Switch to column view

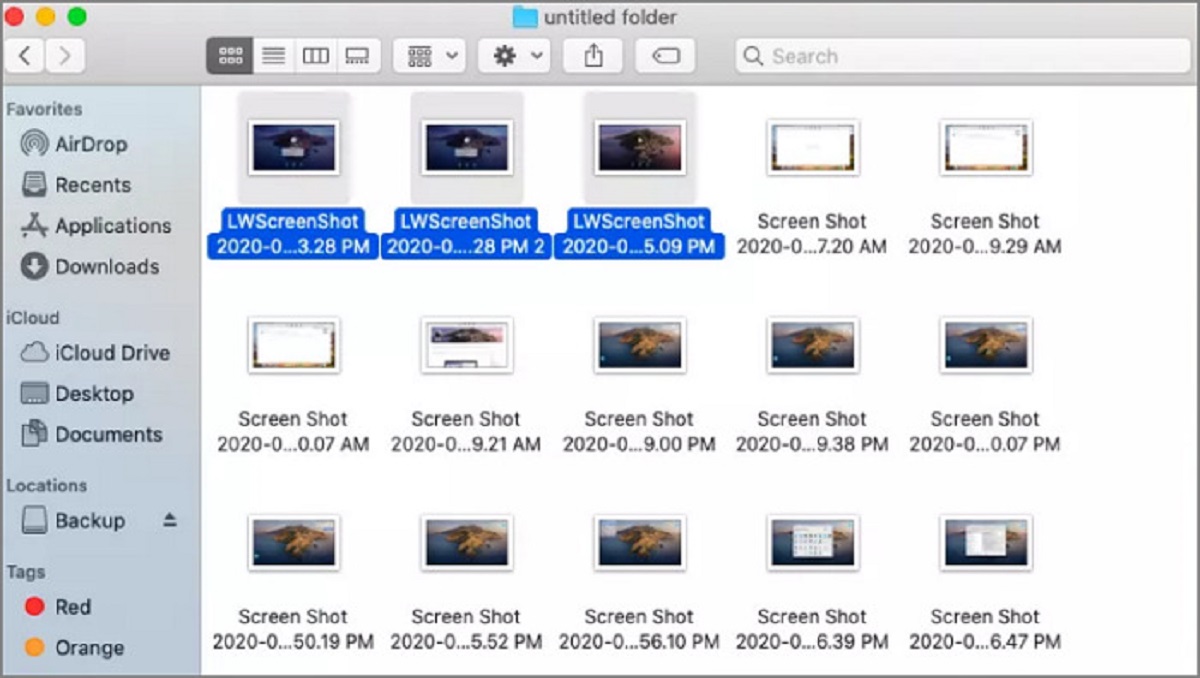(316, 55)
